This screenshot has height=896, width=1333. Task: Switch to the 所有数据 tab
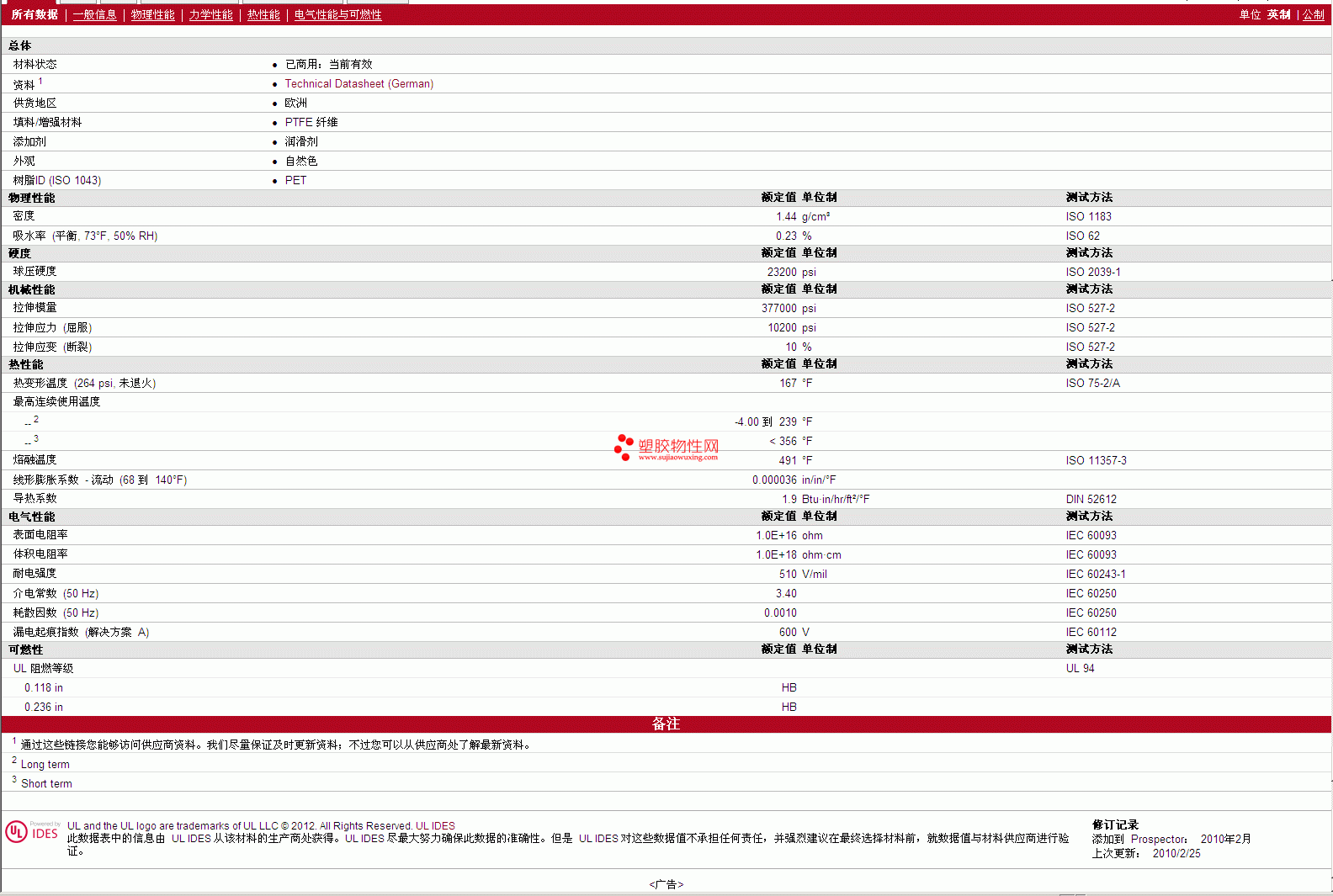coord(35,15)
